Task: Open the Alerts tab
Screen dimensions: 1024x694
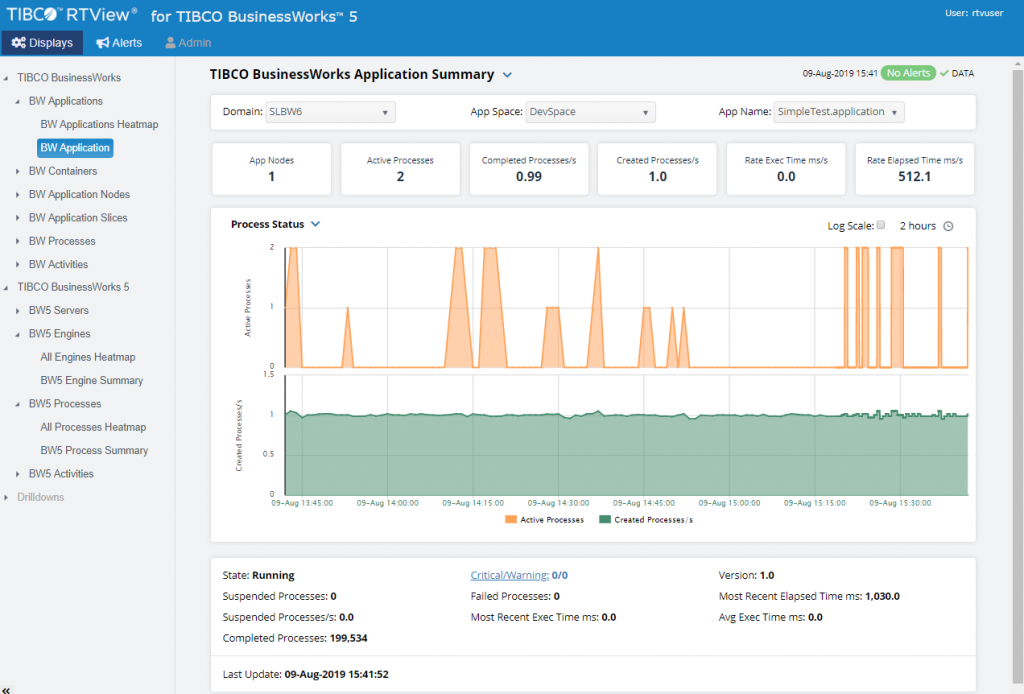Action: click(x=119, y=42)
